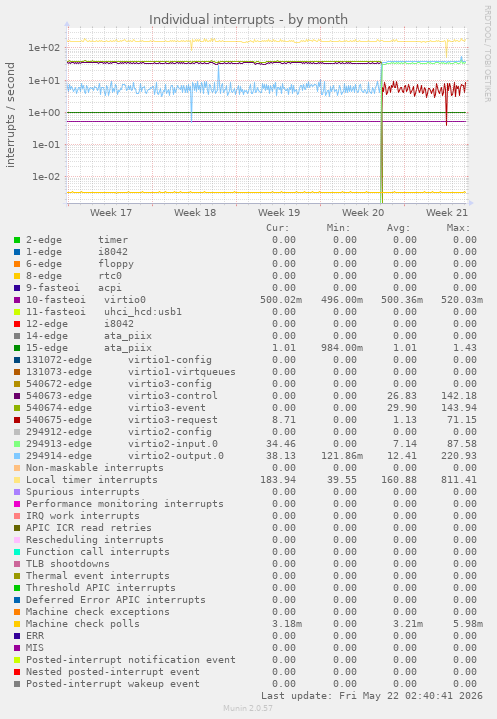Click the Cur: column header
Image resolution: width=497 pixels, height=719 pixels.
(x=278, y=228)
